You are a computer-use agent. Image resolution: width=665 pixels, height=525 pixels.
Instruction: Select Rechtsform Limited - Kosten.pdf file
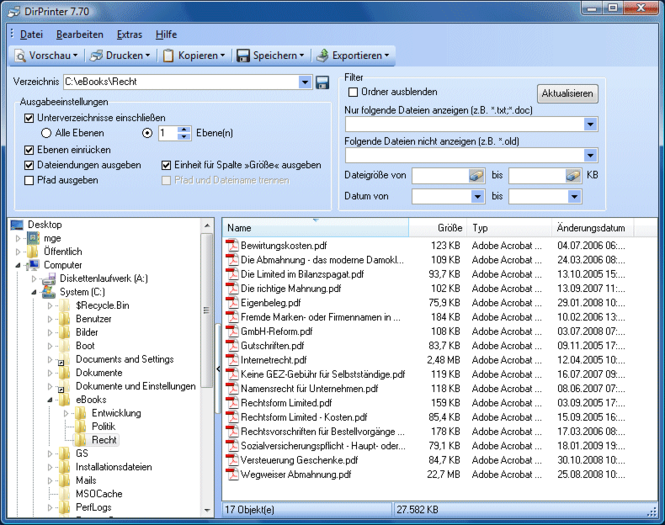tap(304, 417)
